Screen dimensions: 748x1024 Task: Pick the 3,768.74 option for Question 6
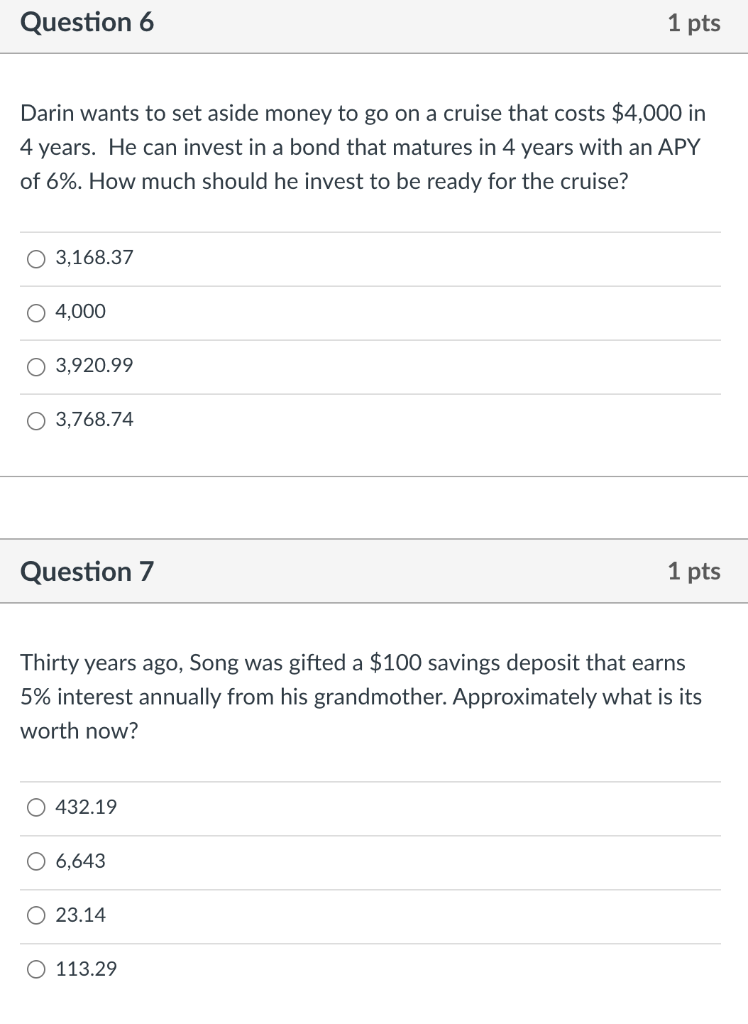(35, 420)
